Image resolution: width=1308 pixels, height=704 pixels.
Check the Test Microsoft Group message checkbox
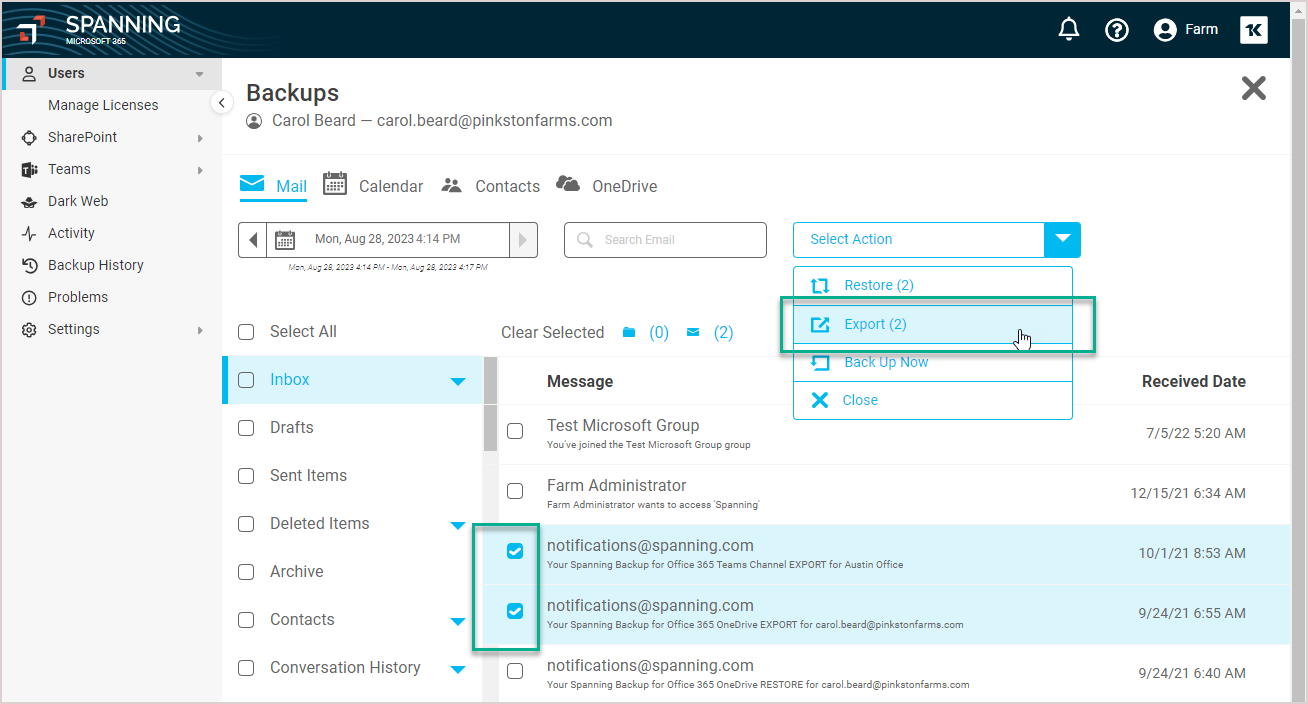(515, 432)
